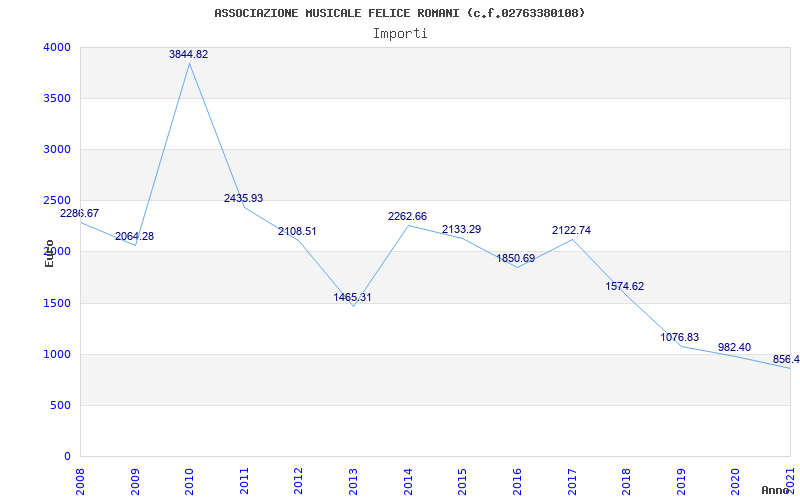800x500 pixels.
Task: Select the 1574.62 data label
Action: 625,287
